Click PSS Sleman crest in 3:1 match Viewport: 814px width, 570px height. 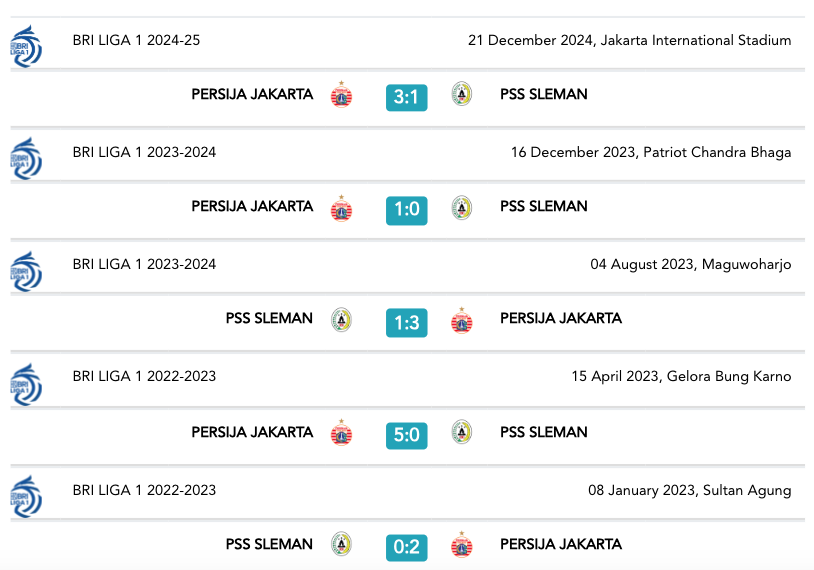point(462,94)
